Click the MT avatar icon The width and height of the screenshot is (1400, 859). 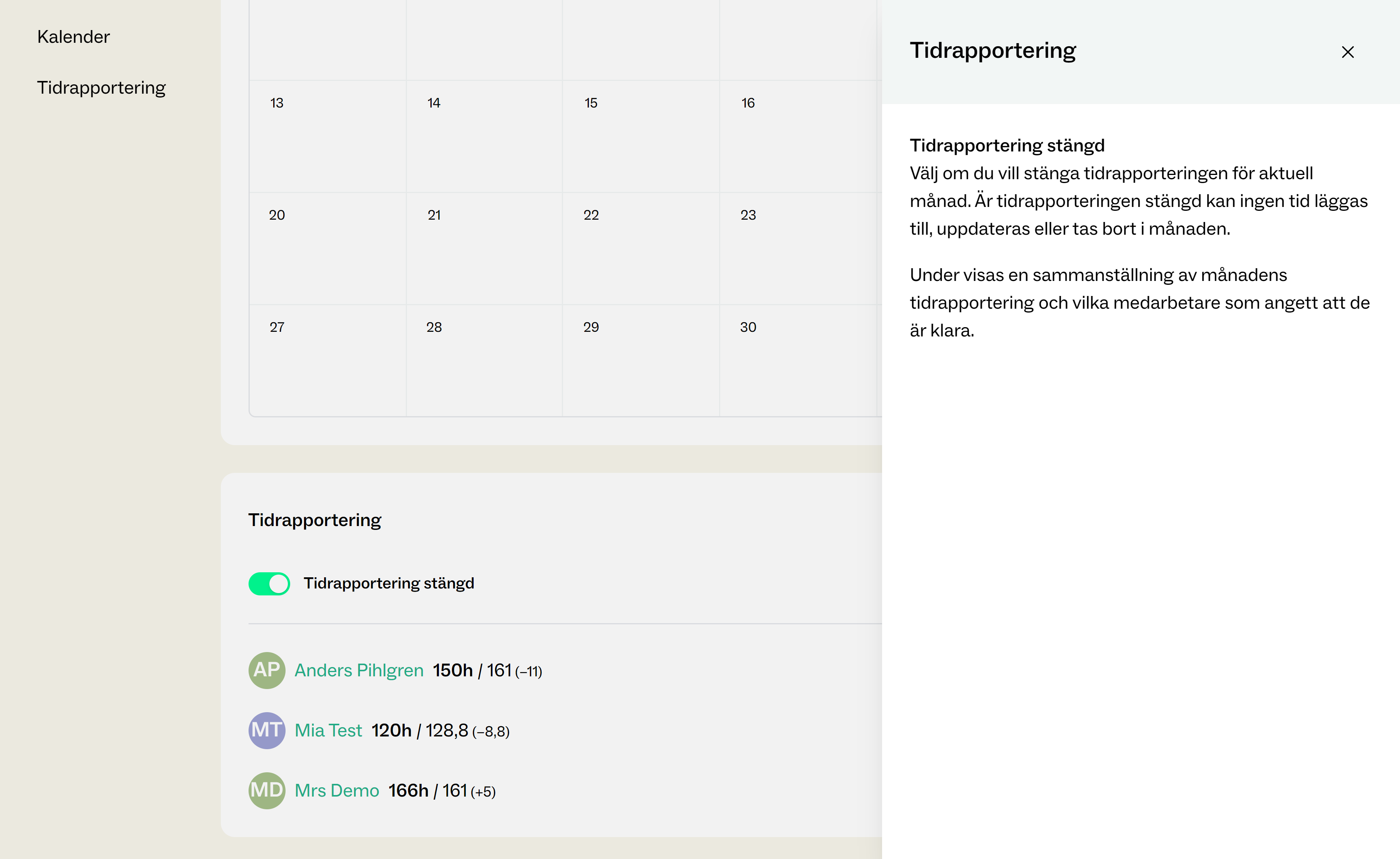pyautogui.click(x=267, y=730)
